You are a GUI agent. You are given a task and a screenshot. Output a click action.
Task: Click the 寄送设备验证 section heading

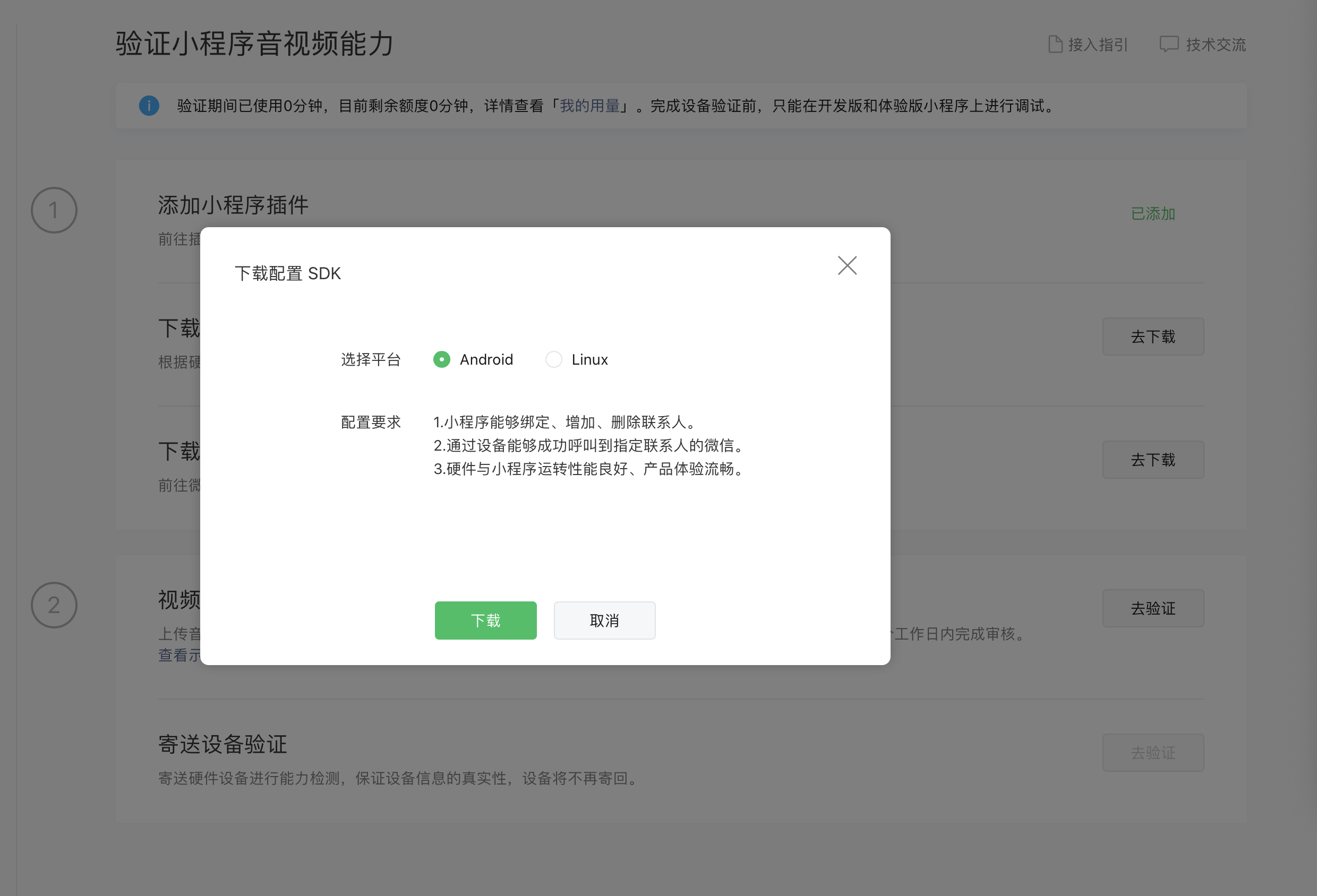(x=222, y=744)
